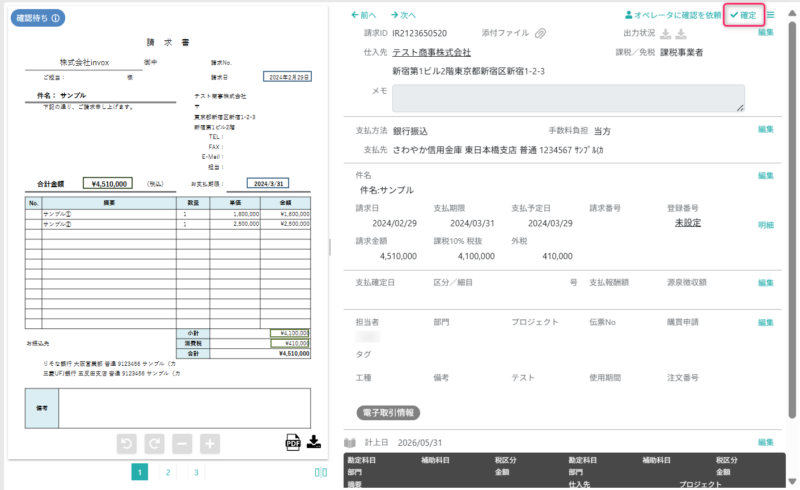Click the invoice row サンプル①
Viewport: 800px width, 490px height.
click(x=168, y=214)
